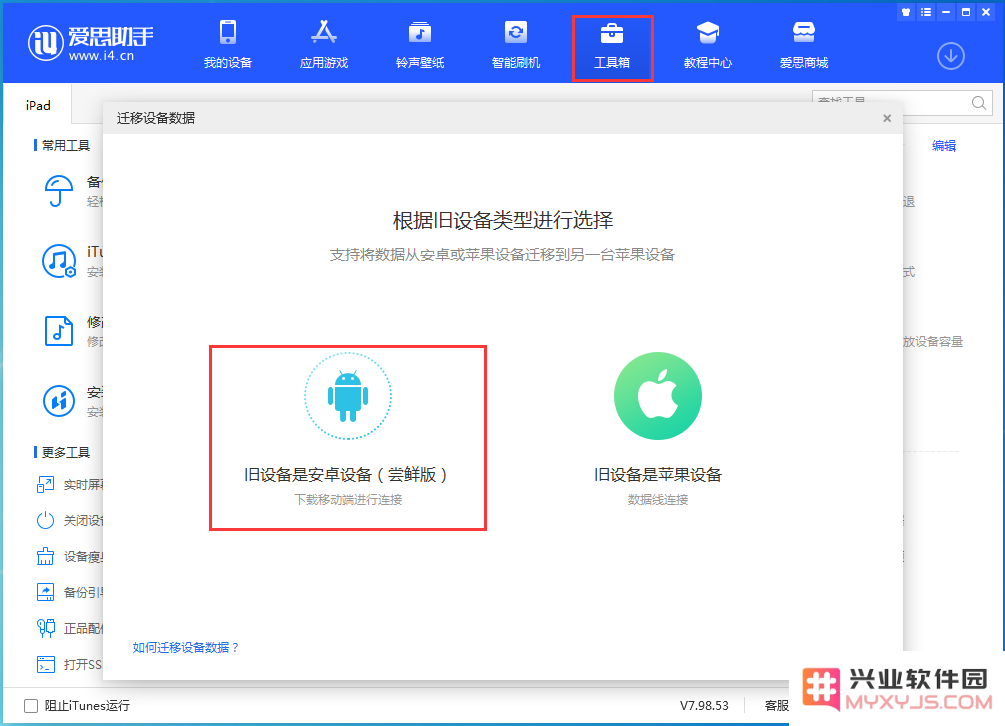1005x726 pixels.
Task: Open the backup boot tool icon
Action: click(45, 592)
